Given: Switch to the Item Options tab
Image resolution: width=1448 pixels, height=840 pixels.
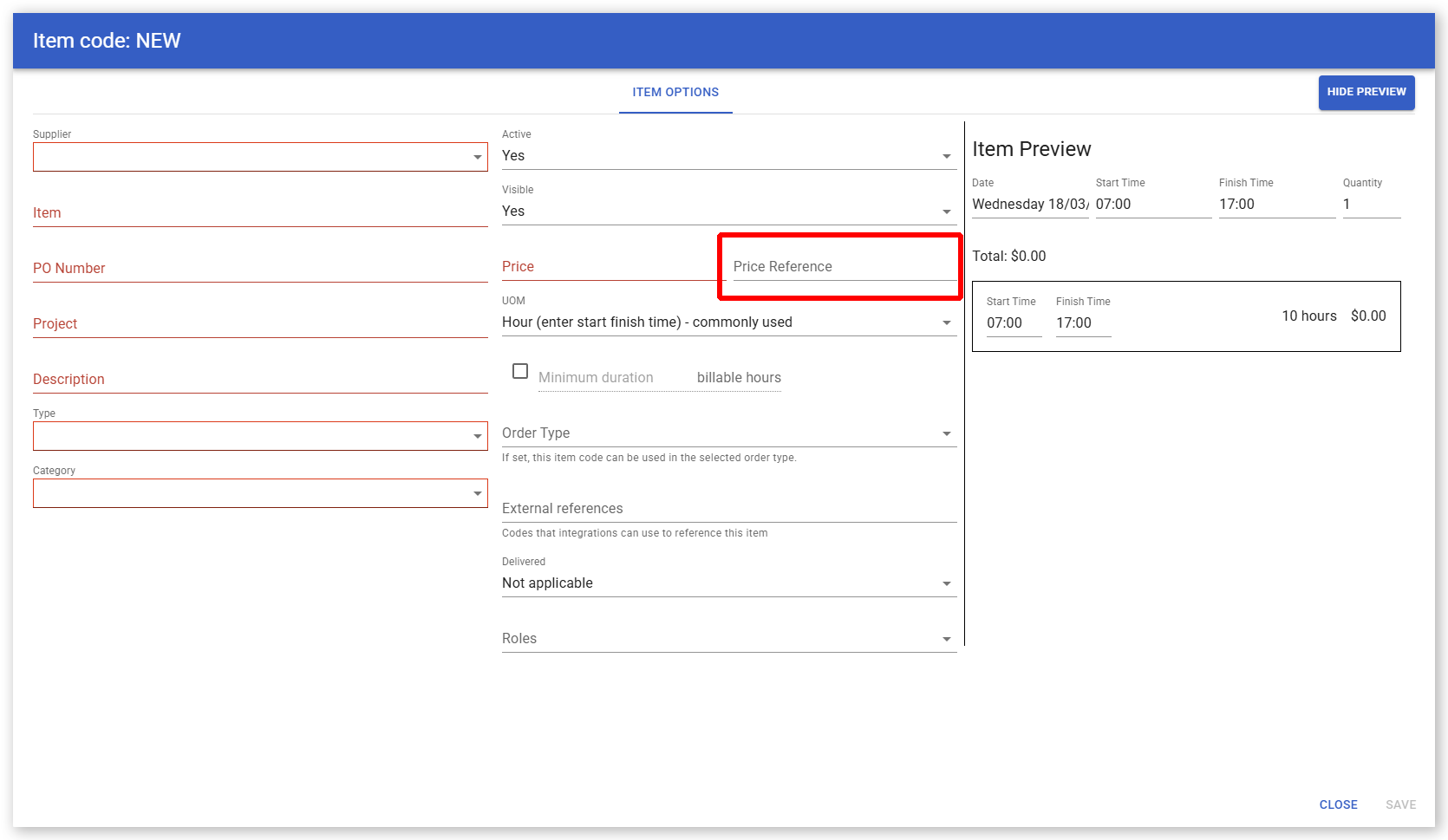Looking at the screenshot, I should (675, 92).
